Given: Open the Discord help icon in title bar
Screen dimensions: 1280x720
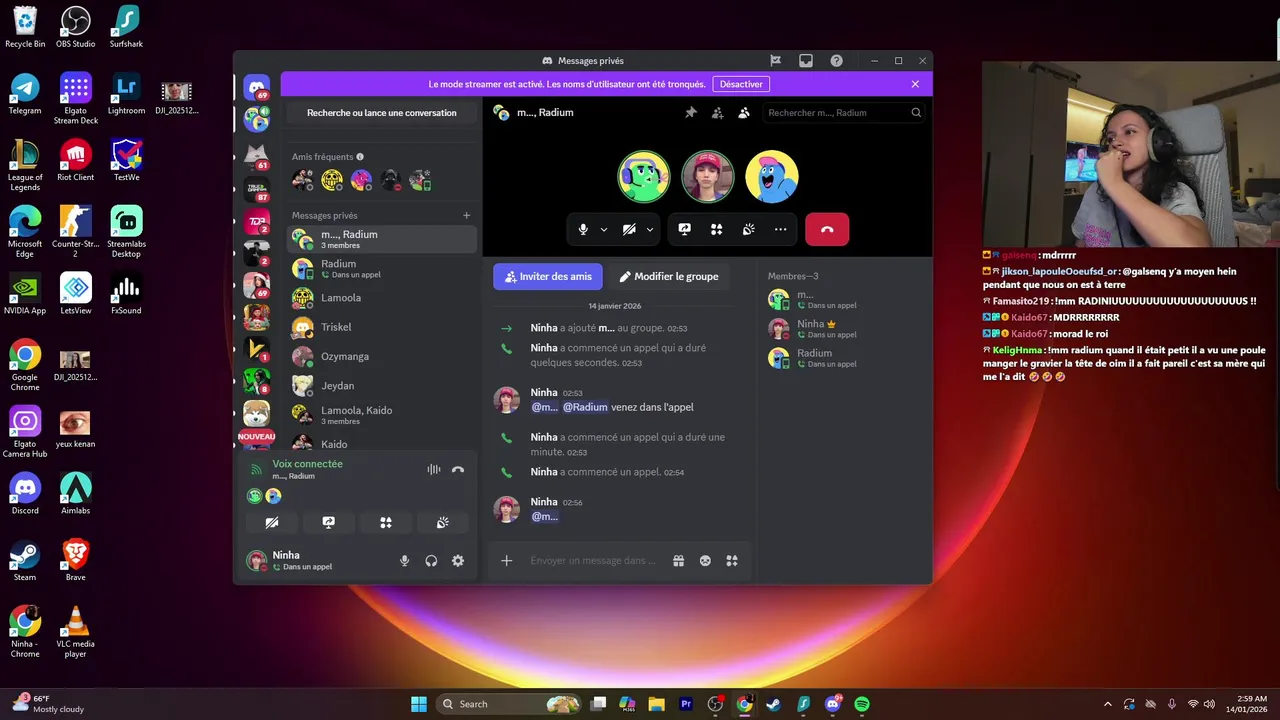Looking at the screenshot, I should 837,61.
